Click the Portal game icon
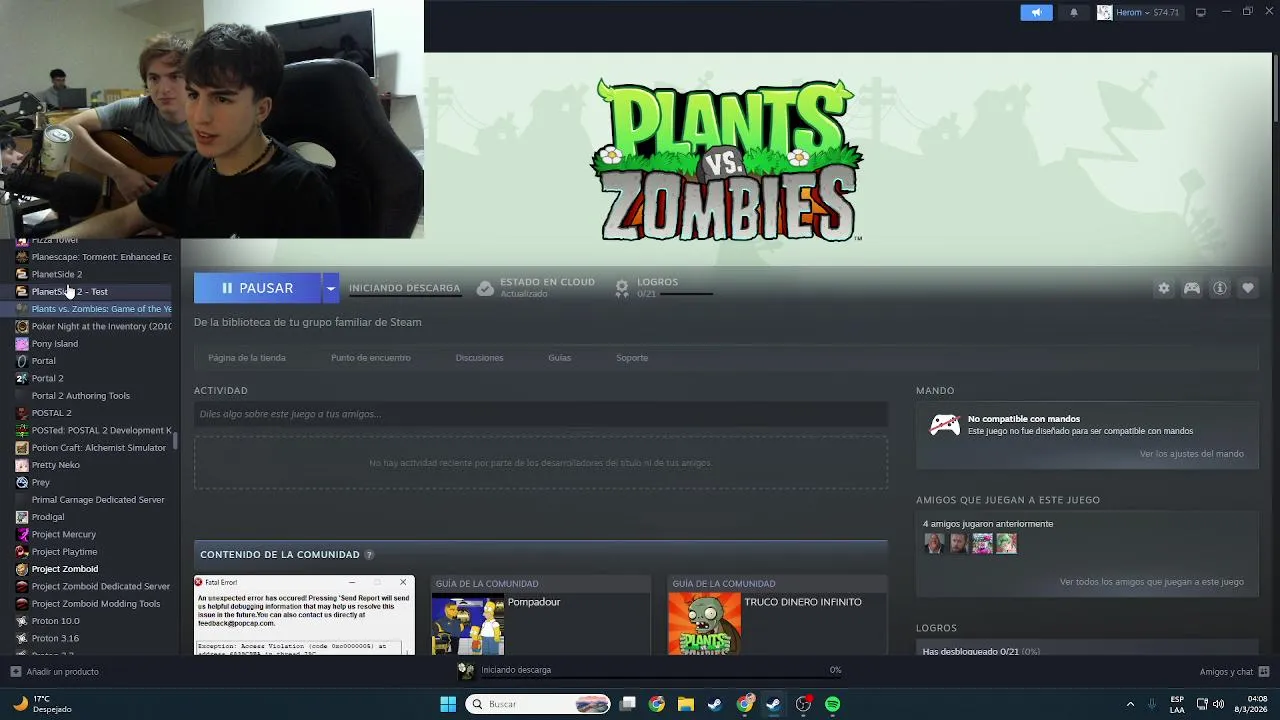 click(x=22, y=361)
